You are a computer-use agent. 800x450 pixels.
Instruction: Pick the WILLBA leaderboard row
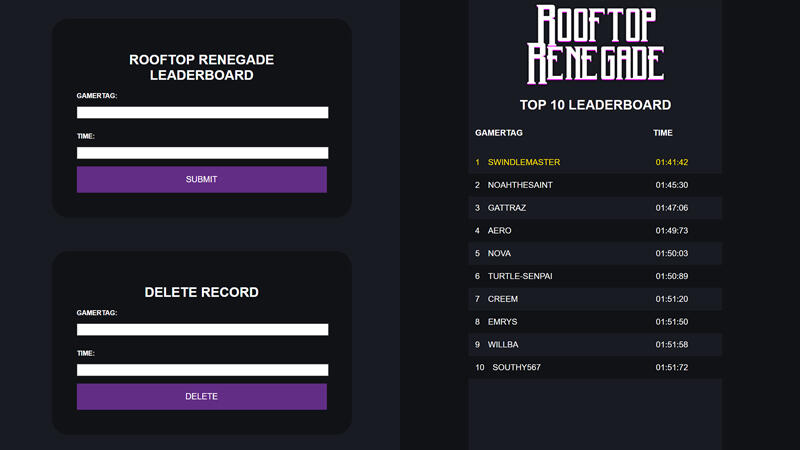click(594, 345)
